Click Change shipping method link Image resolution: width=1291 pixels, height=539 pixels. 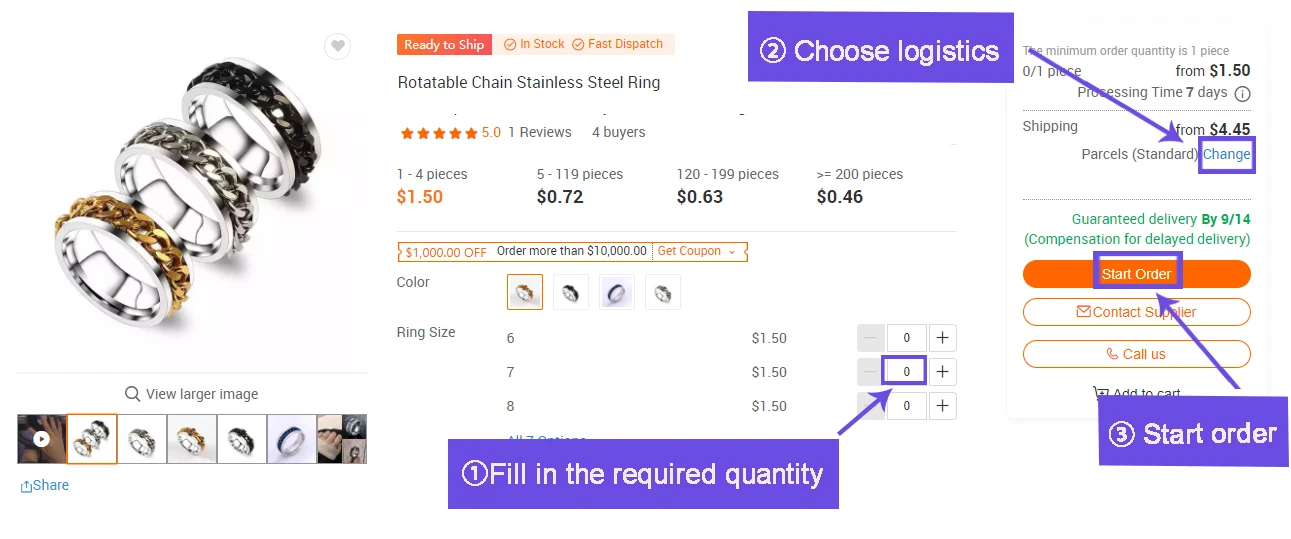(1226, 155)
